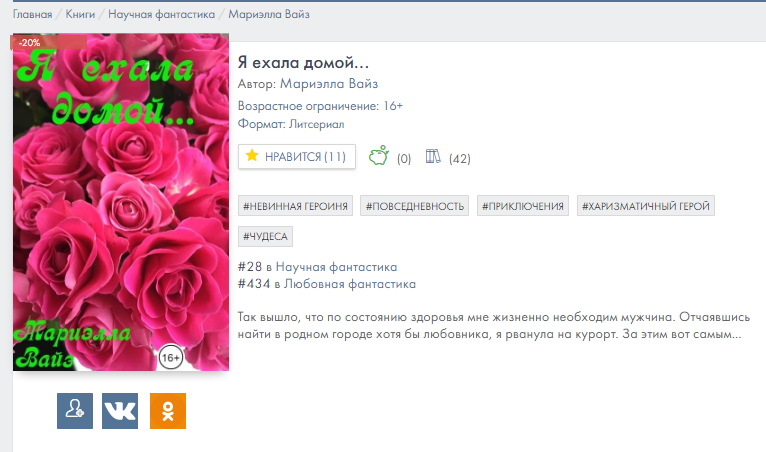Click the book cover image
The image size is (766, 452).
coord(121,202)
